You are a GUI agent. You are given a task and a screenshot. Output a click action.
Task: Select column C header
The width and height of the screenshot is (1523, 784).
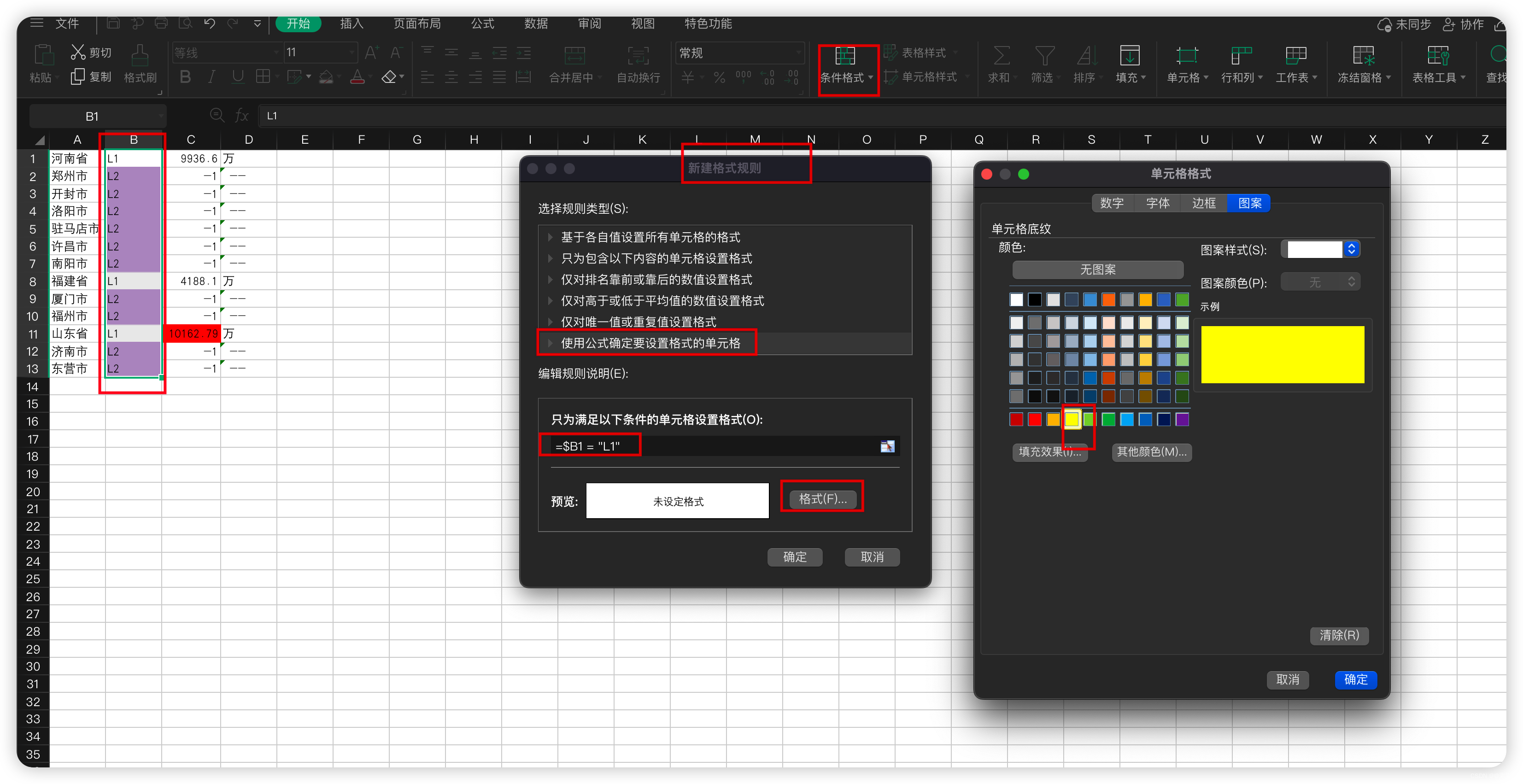(x=190, y=140)
